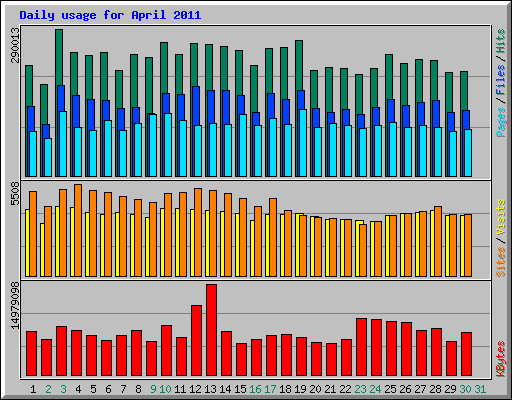Click day 13 on the x-axis
This screenshot has height=400, width=512.
click(x=210, y=389)
